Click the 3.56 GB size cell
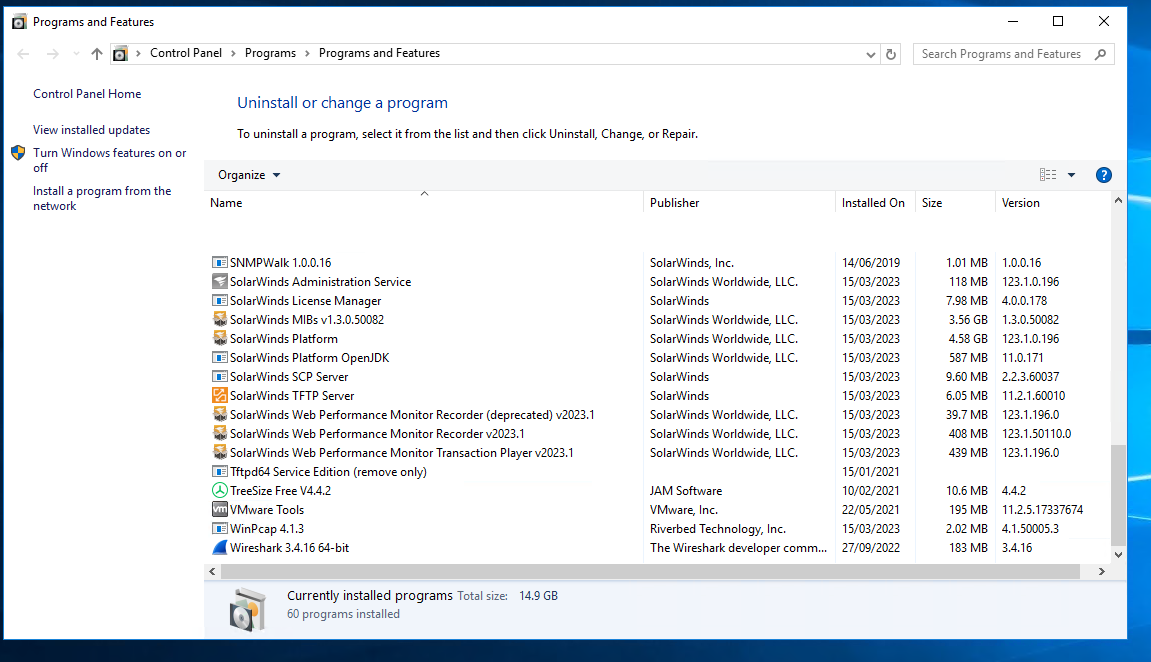The height and width of the screenshot is (662, 1151). pyautogui.click(x=968, y=320)
